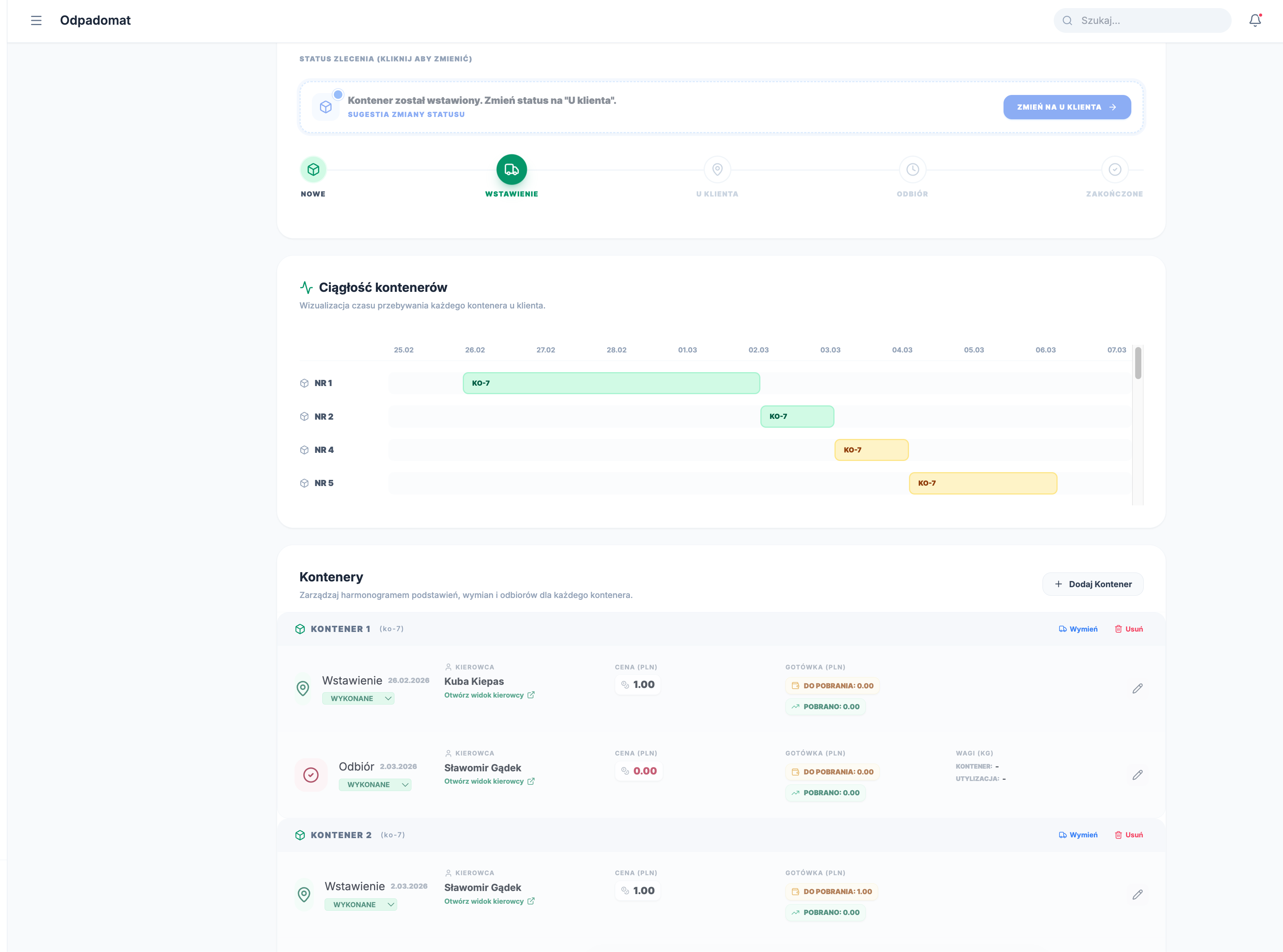Open driver view link for Kuba Kiepas
This screenshot has width=1283, height=952.
pos(489,695)
